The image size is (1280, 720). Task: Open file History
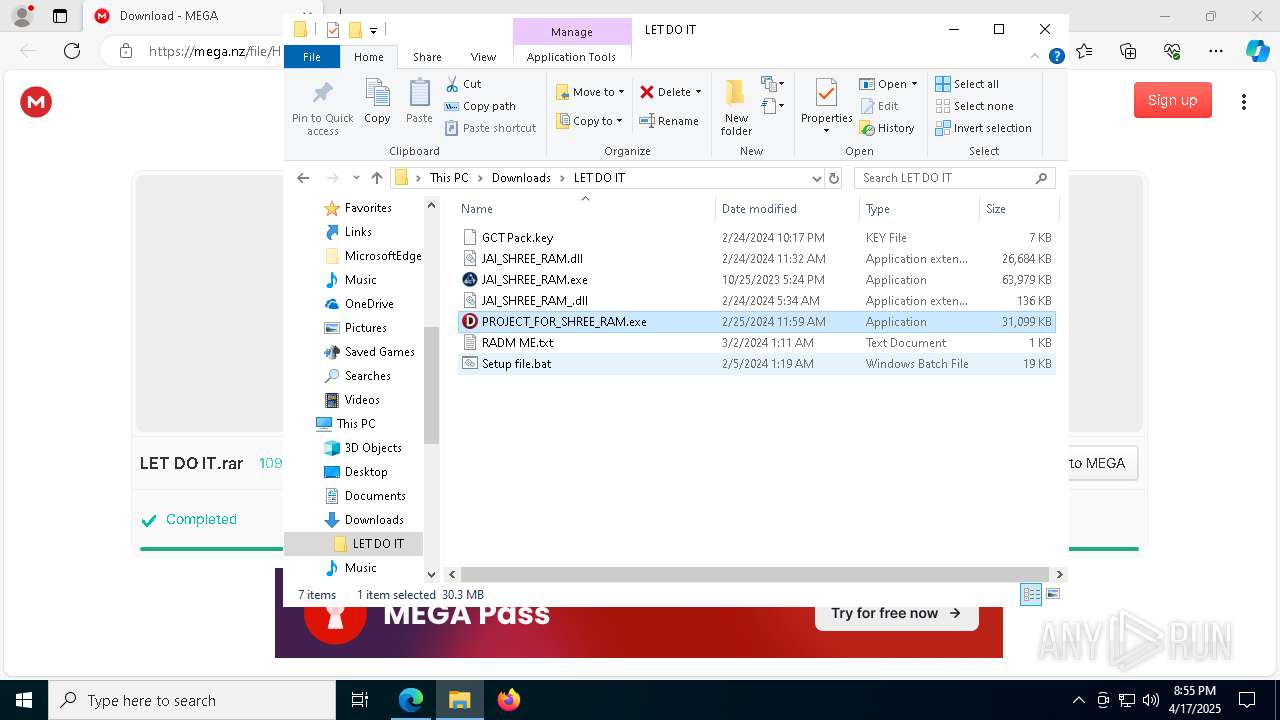coord(887,128)
